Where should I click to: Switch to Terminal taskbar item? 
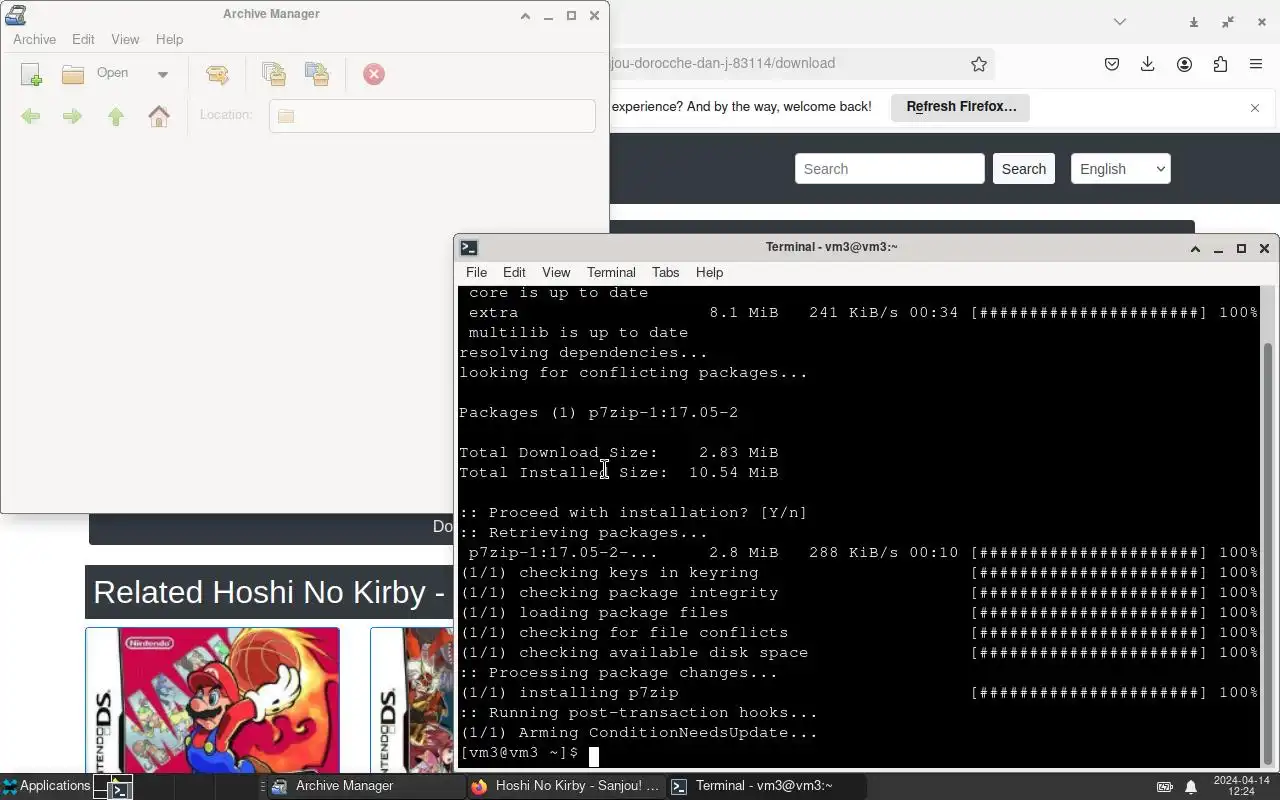pyautogui.click(x=765, y=786)
